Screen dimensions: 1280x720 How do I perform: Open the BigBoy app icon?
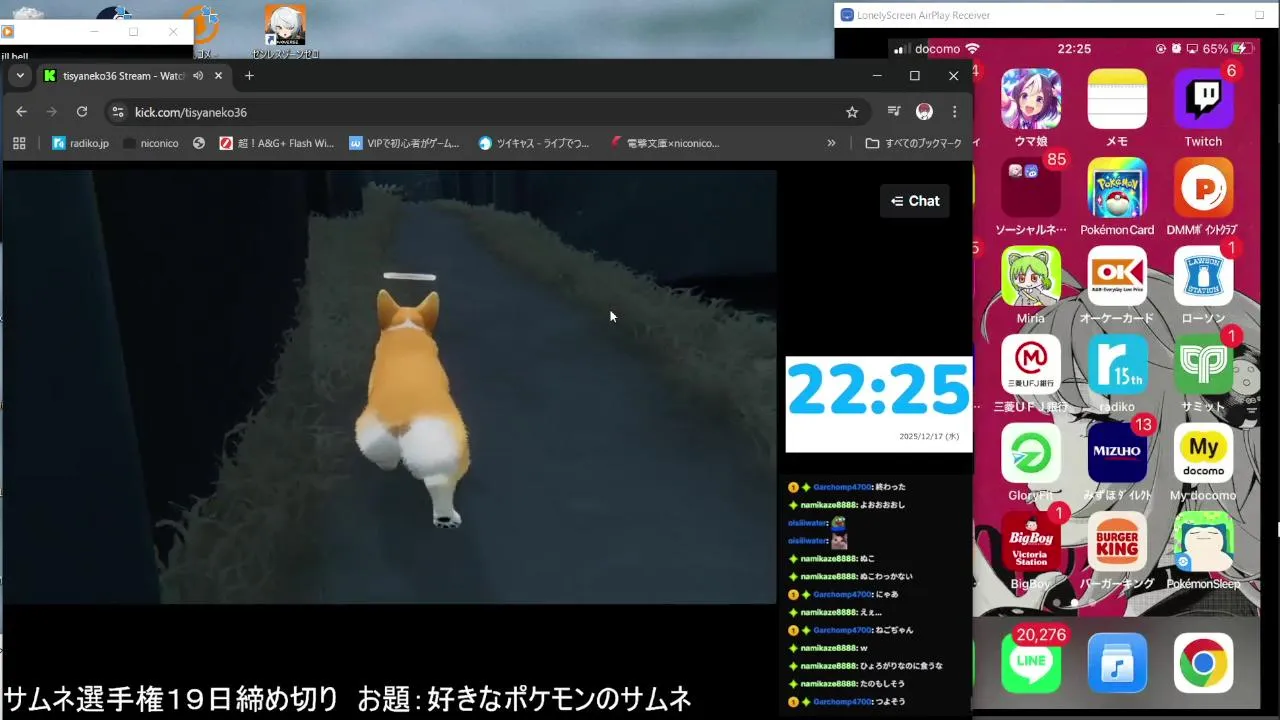1031,541
